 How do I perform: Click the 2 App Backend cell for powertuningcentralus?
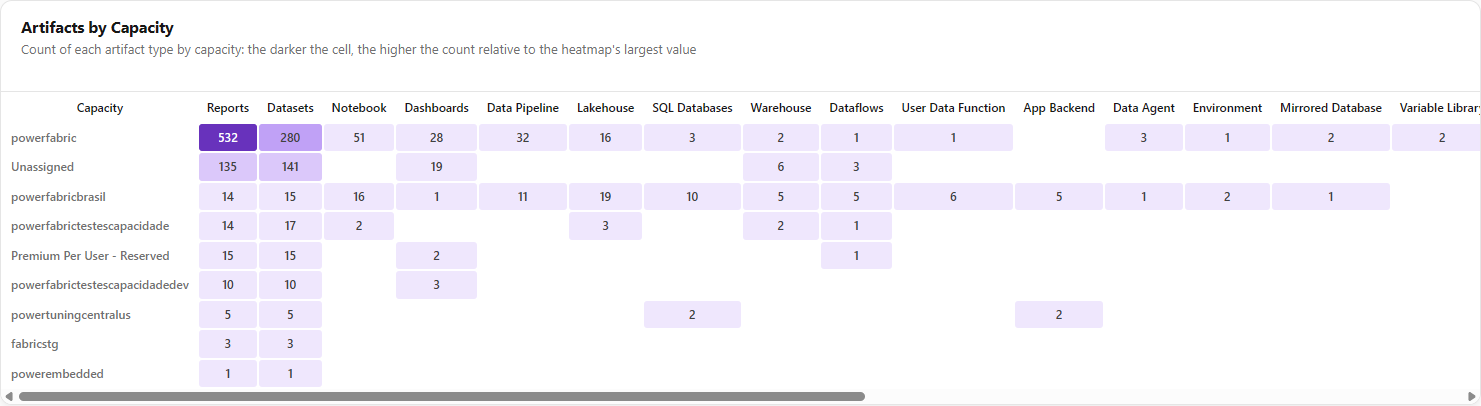coord(1059,315)
